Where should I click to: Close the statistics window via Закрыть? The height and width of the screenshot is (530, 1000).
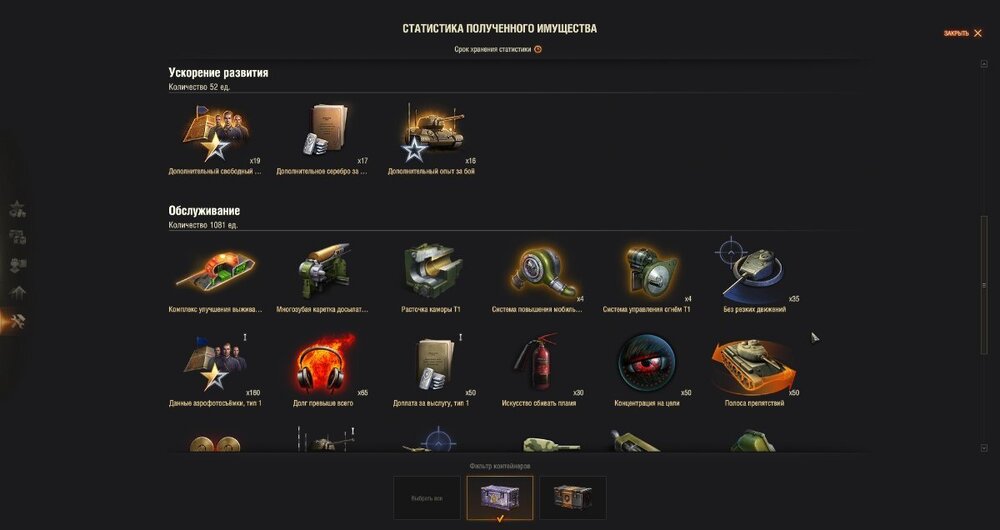(x=962, y=33)
